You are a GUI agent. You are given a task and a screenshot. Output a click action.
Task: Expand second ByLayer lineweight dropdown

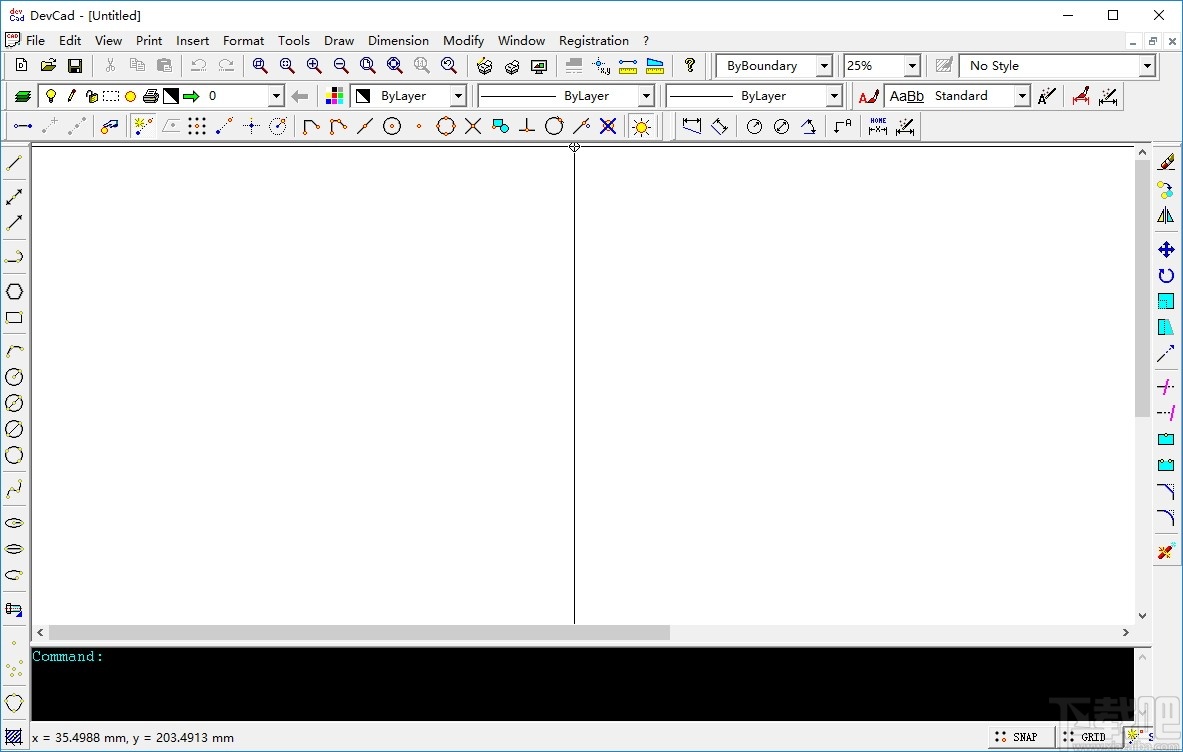(x=834, y=96)
